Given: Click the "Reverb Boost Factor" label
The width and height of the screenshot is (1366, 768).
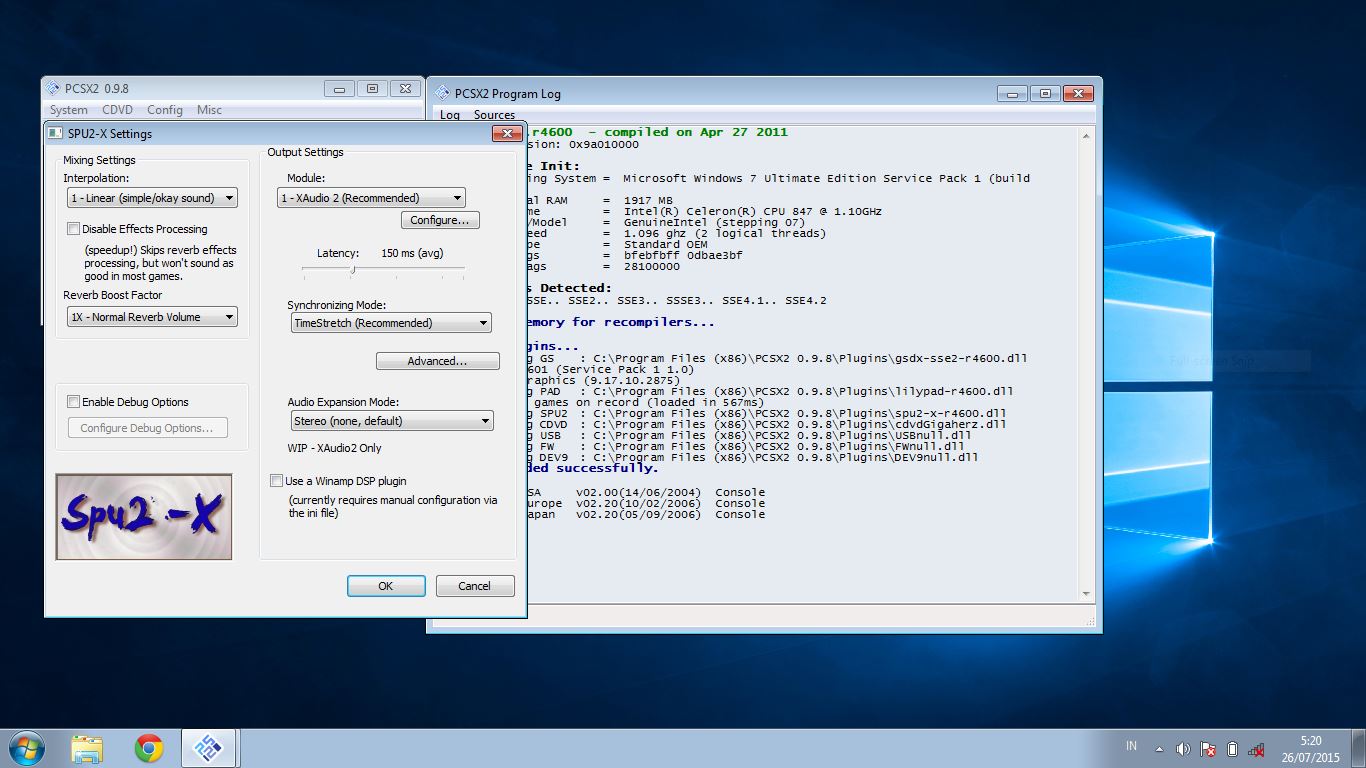Looking at the screenshot, I should coord(112,296).
